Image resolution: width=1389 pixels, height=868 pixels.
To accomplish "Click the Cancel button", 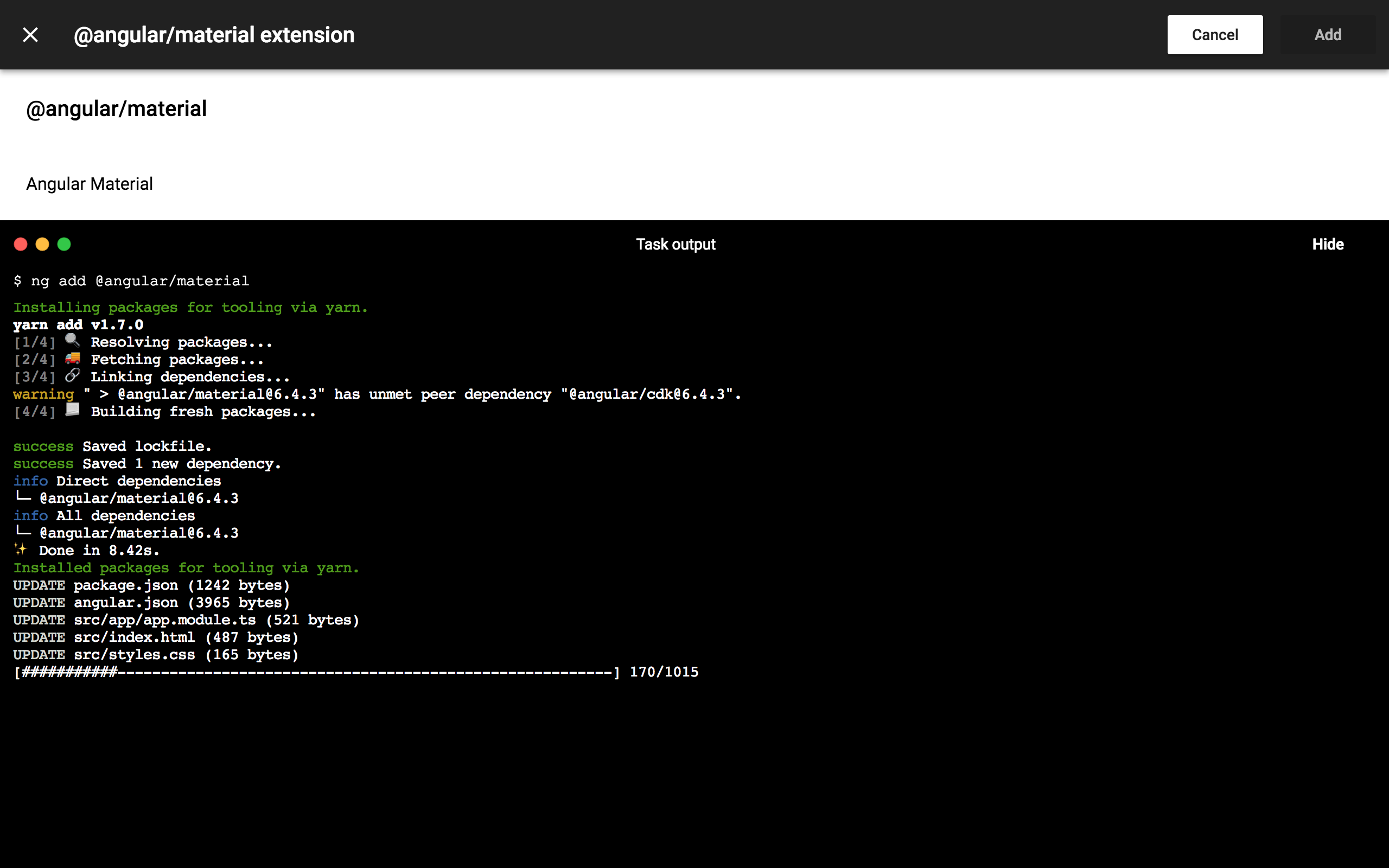I will [1214, 35].
